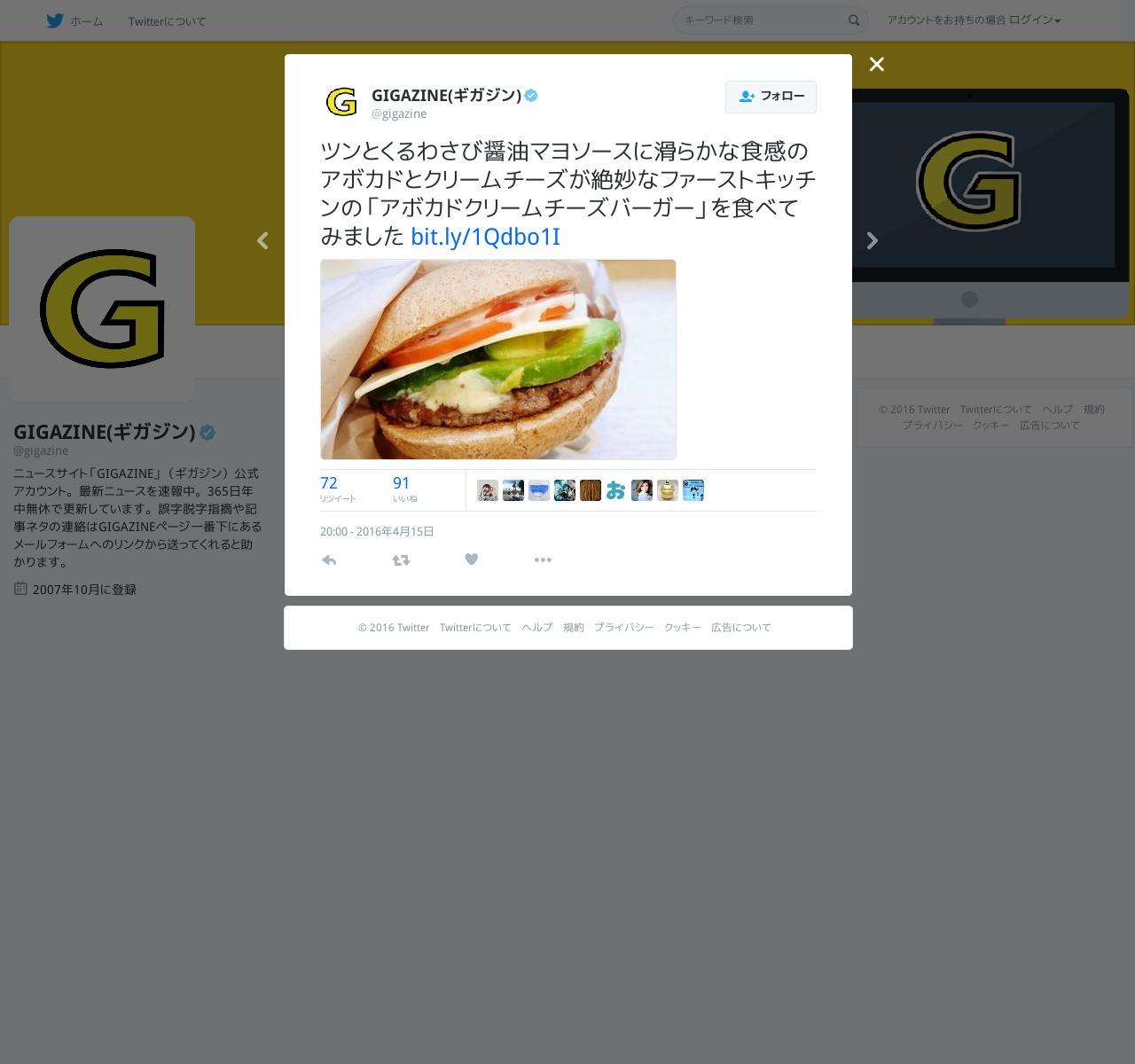Close the tweet overlay with X
The image size is (1135, 1064).
[877, 64]
